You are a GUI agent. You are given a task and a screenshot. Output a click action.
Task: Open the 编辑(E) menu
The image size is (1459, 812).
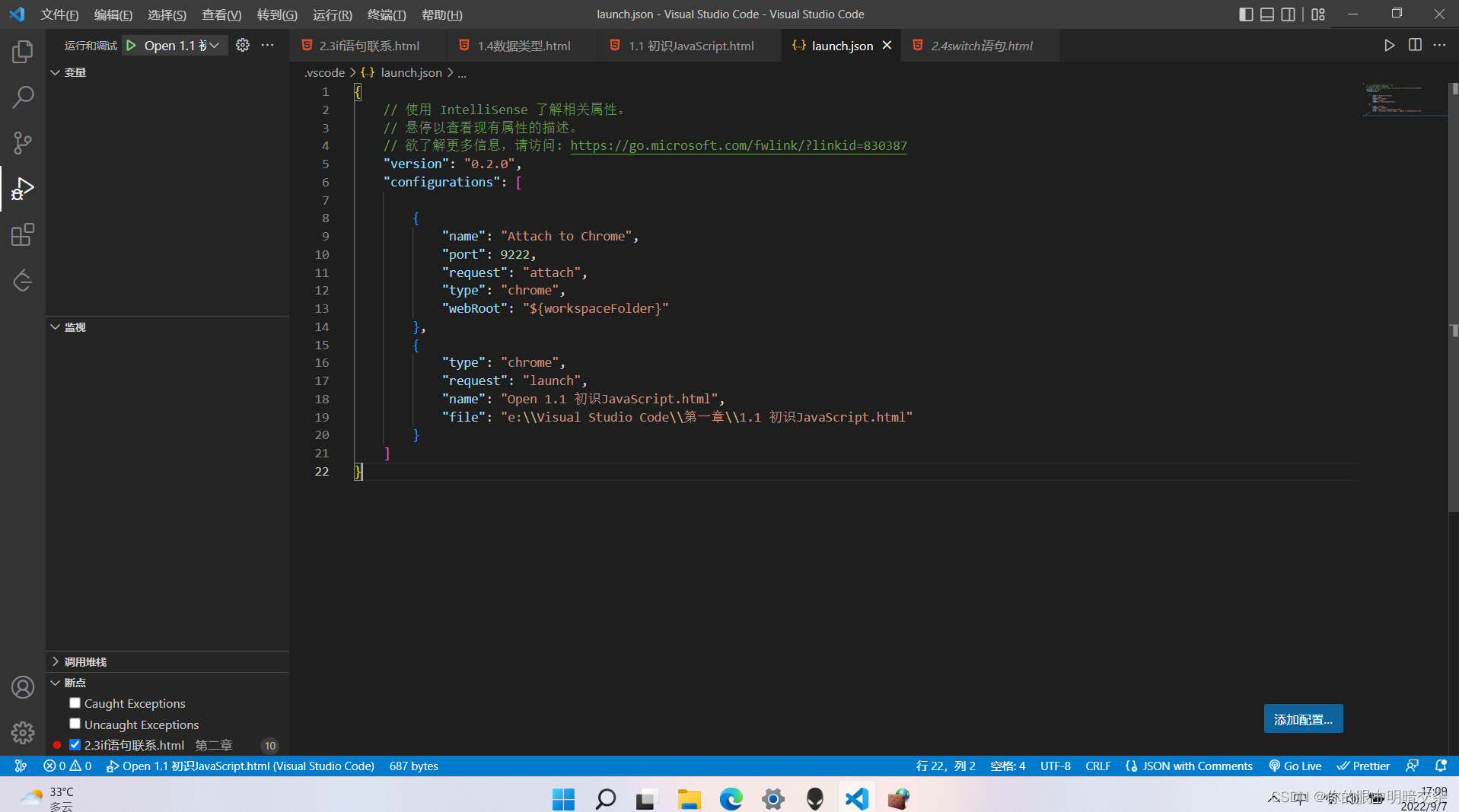(113, 14)
